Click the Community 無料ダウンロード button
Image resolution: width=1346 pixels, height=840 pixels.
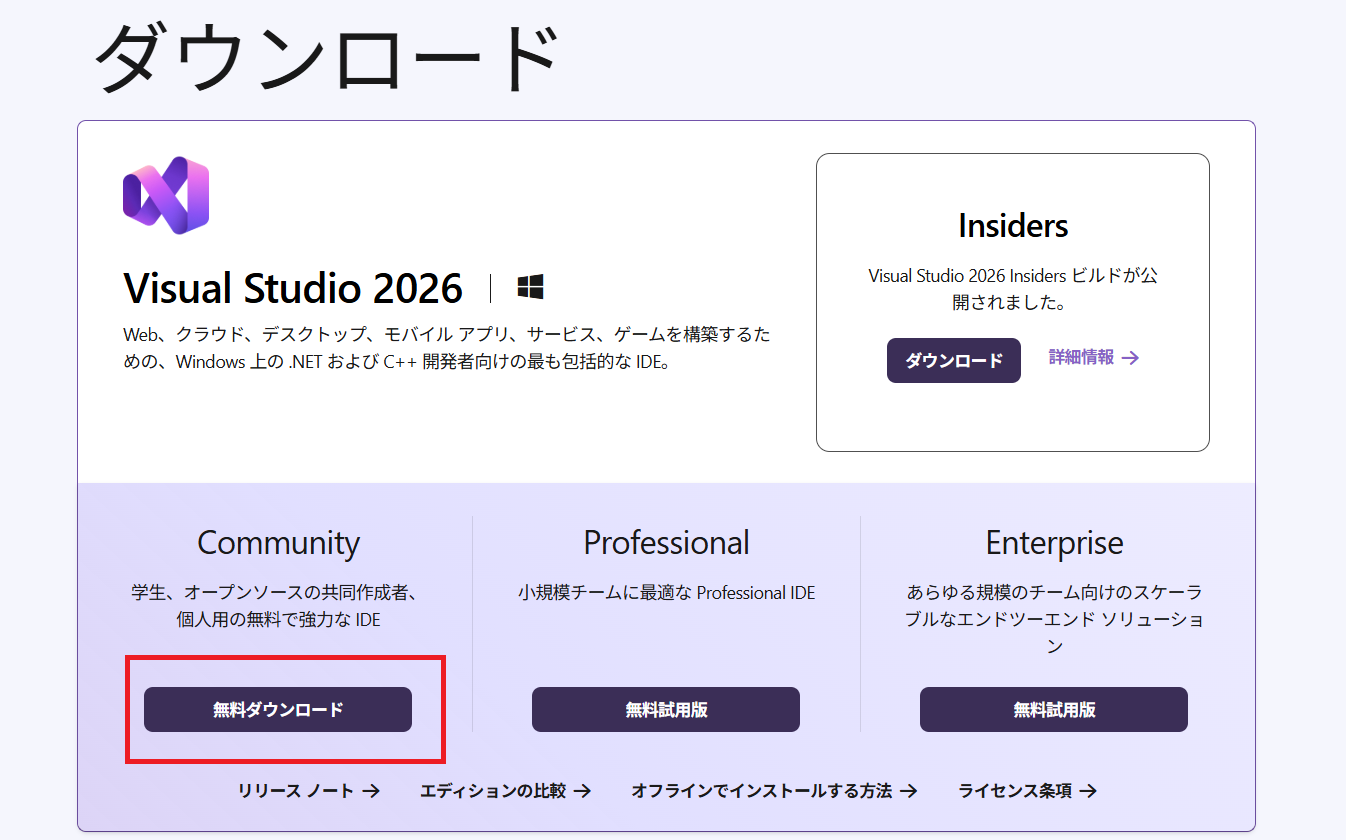278,709
